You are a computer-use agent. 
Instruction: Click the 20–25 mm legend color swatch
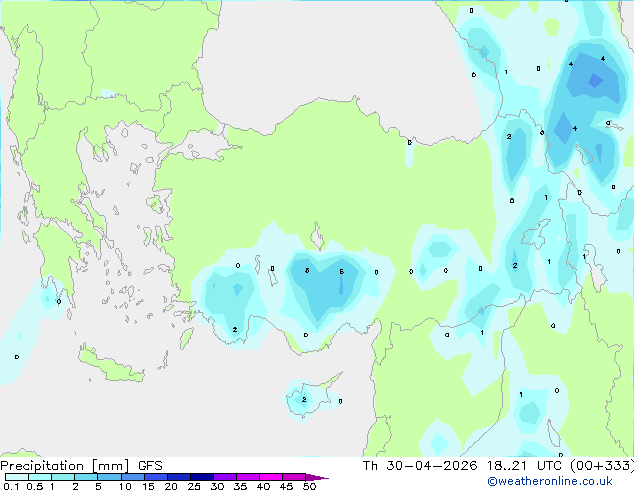pyautogui.click(x=178, y=477)
